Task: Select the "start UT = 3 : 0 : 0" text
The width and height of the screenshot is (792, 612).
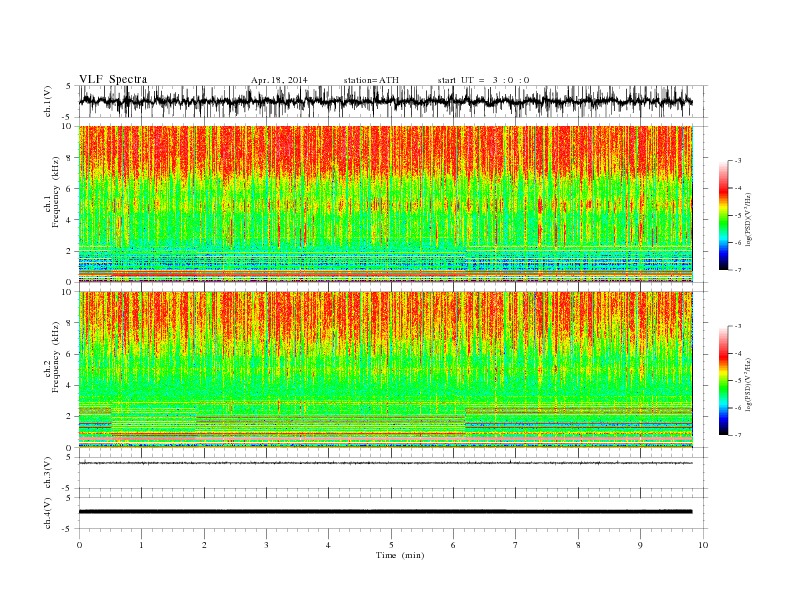Action: (x=483, y=80)
